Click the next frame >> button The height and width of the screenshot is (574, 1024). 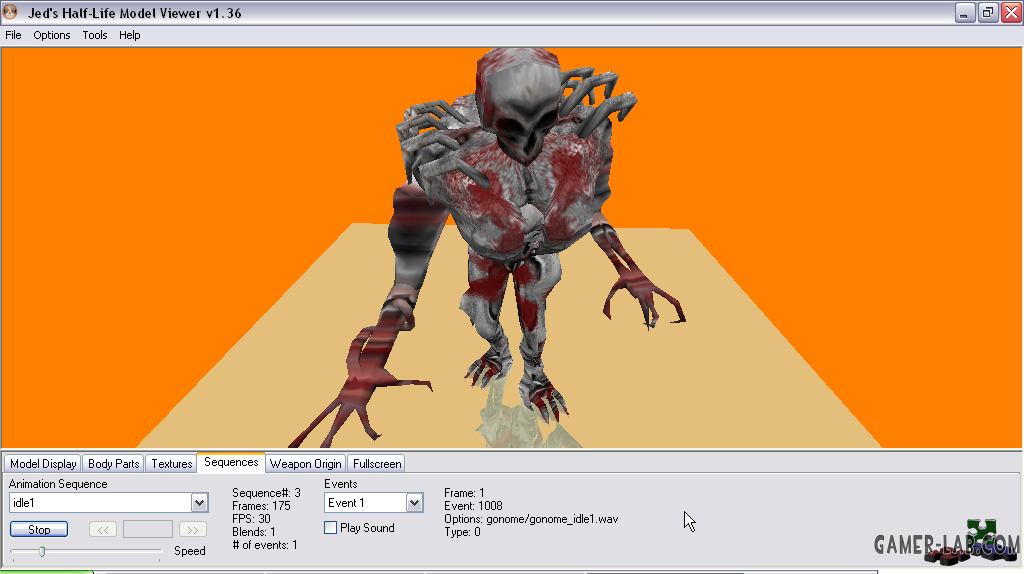coord(193,530)
